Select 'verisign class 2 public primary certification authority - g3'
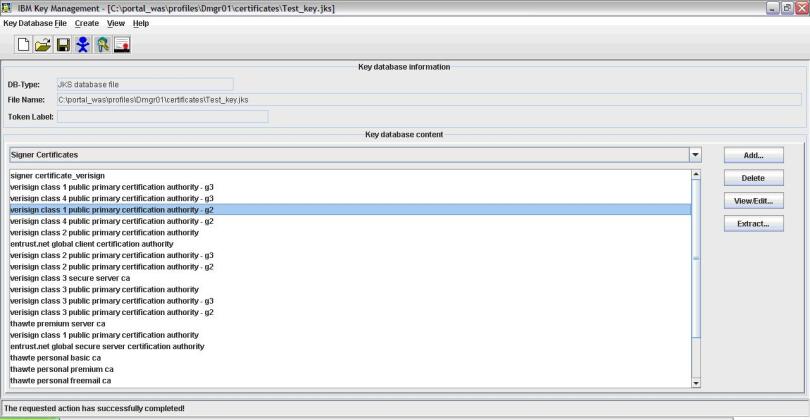This screenshot has height=420, width=810. pos(350,255)
